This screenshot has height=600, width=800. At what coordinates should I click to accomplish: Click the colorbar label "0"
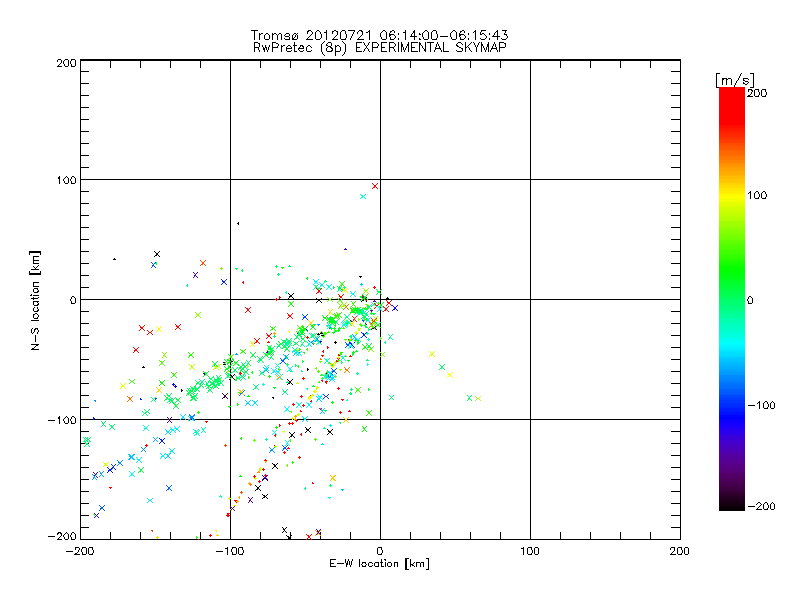(x=750, y=300)
